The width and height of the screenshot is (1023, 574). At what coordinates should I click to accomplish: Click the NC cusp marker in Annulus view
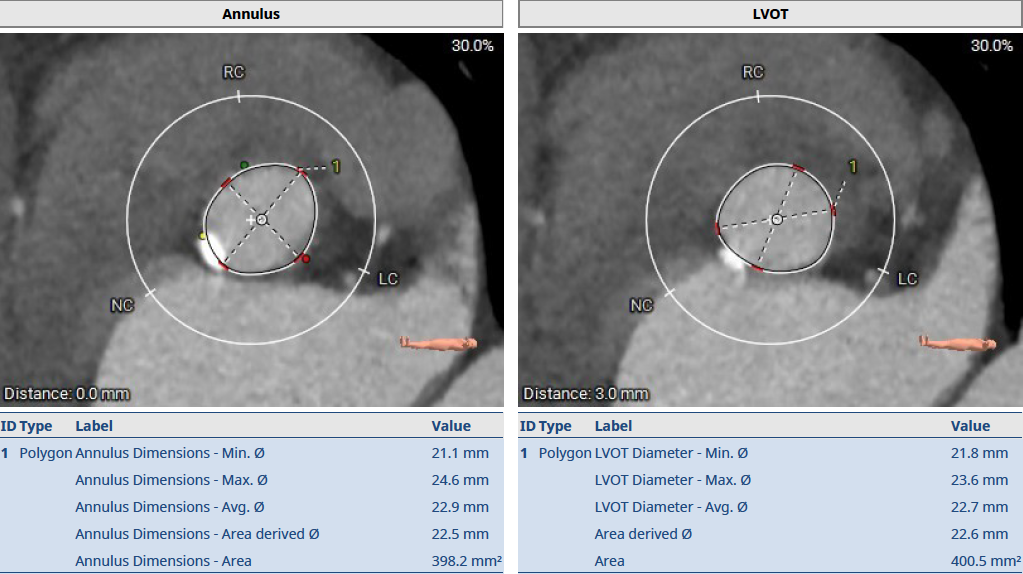[x=122, y=304]
